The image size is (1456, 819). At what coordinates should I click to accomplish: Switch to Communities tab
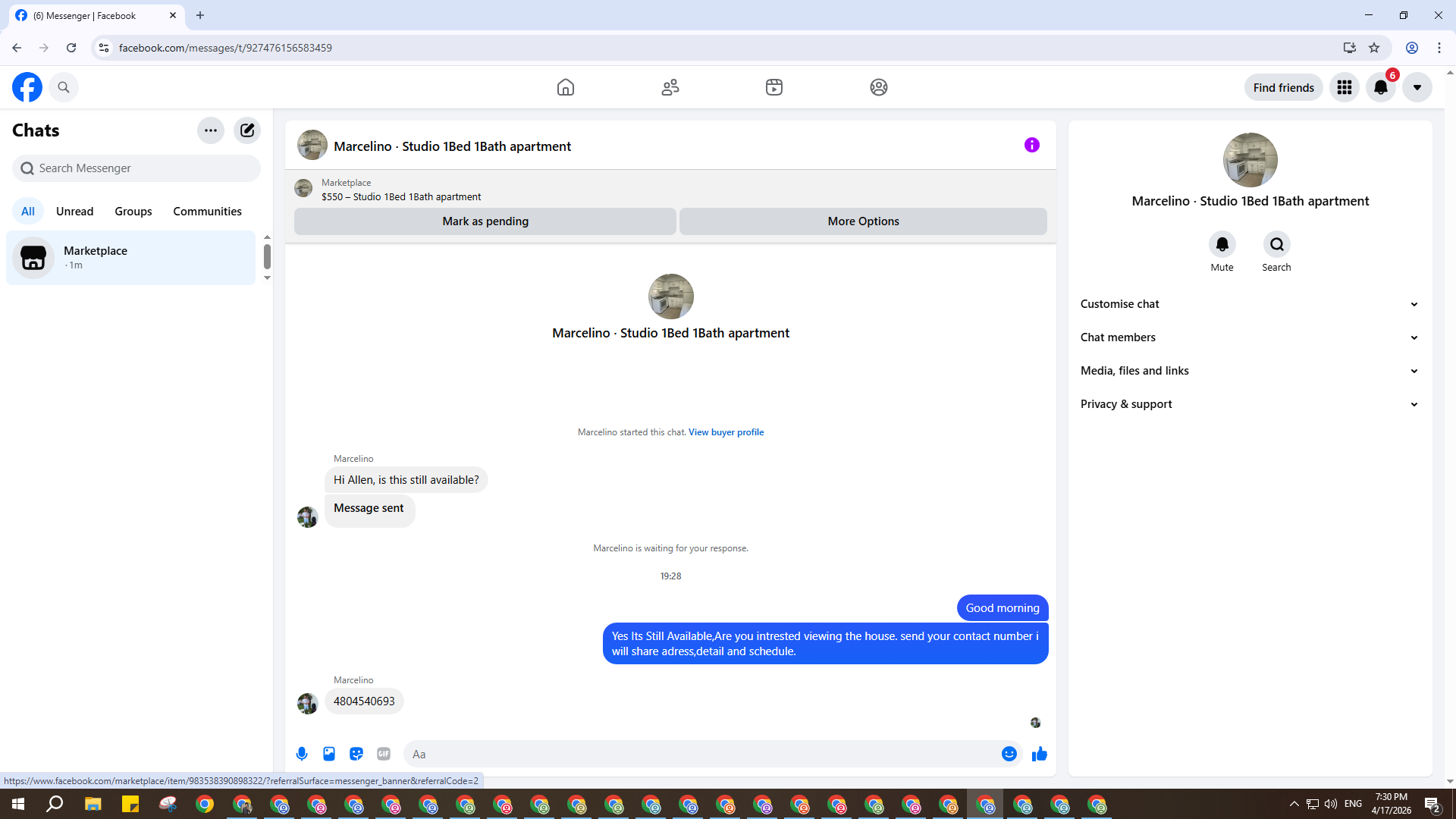(207, 212)
